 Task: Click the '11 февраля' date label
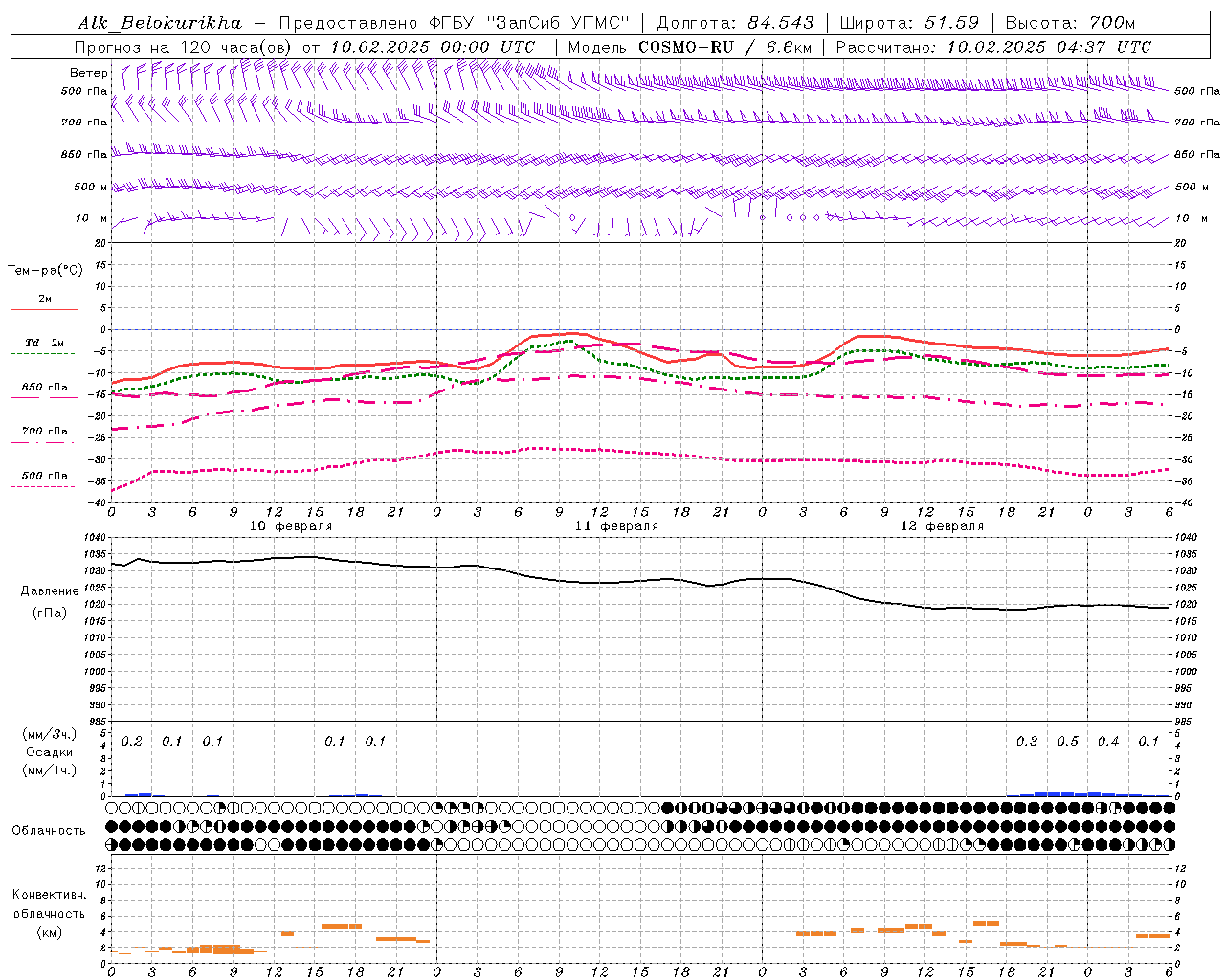pyautogui.click(x=616, y=526)
